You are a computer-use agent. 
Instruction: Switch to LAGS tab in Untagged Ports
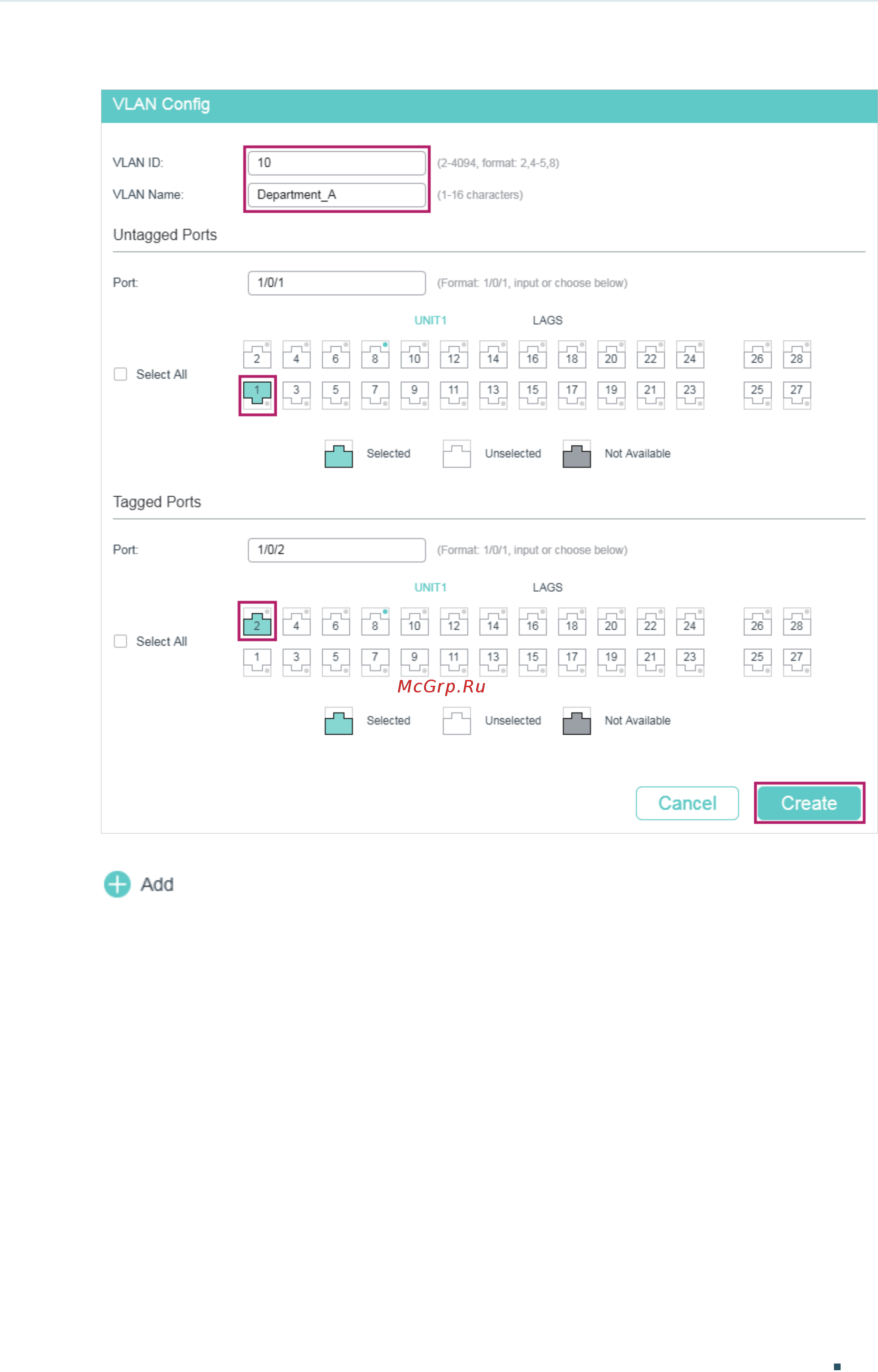[x=547, y=320]
